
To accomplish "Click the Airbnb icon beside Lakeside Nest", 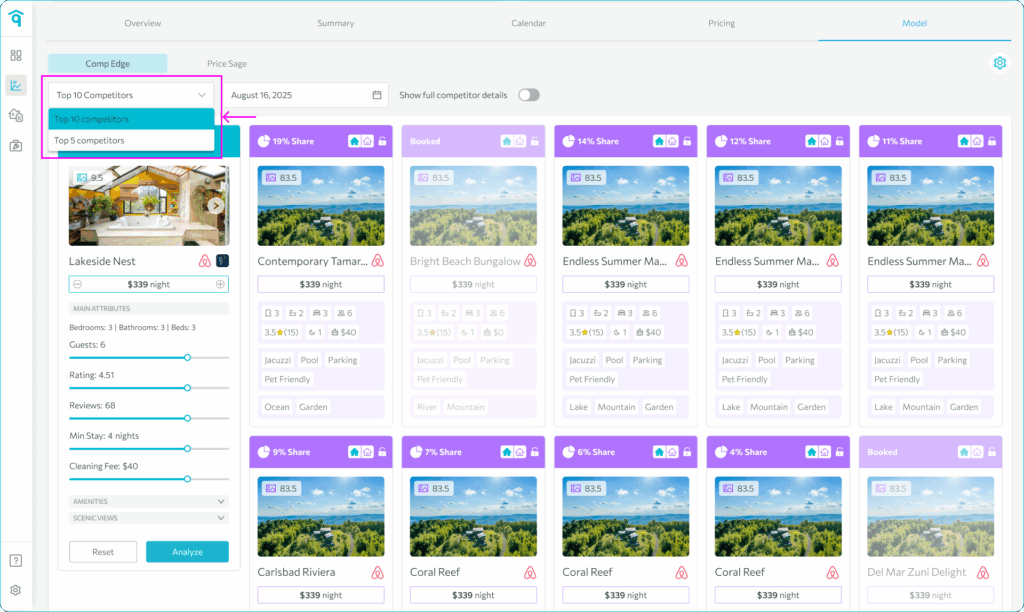I will pyautogui.click(x=204, y=261).
